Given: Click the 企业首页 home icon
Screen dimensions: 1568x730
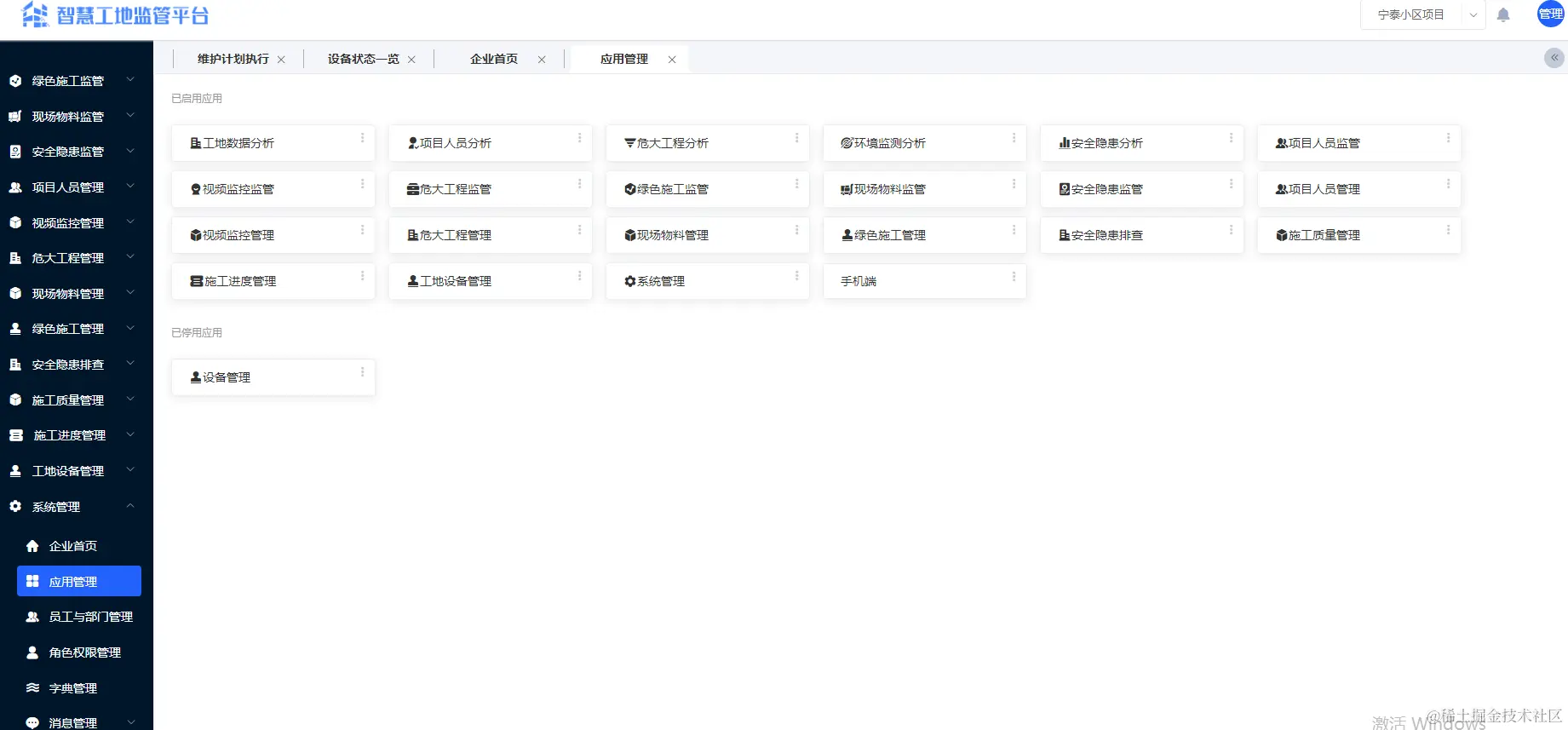Looking at the screenshot, I should [x=32, y=546].
